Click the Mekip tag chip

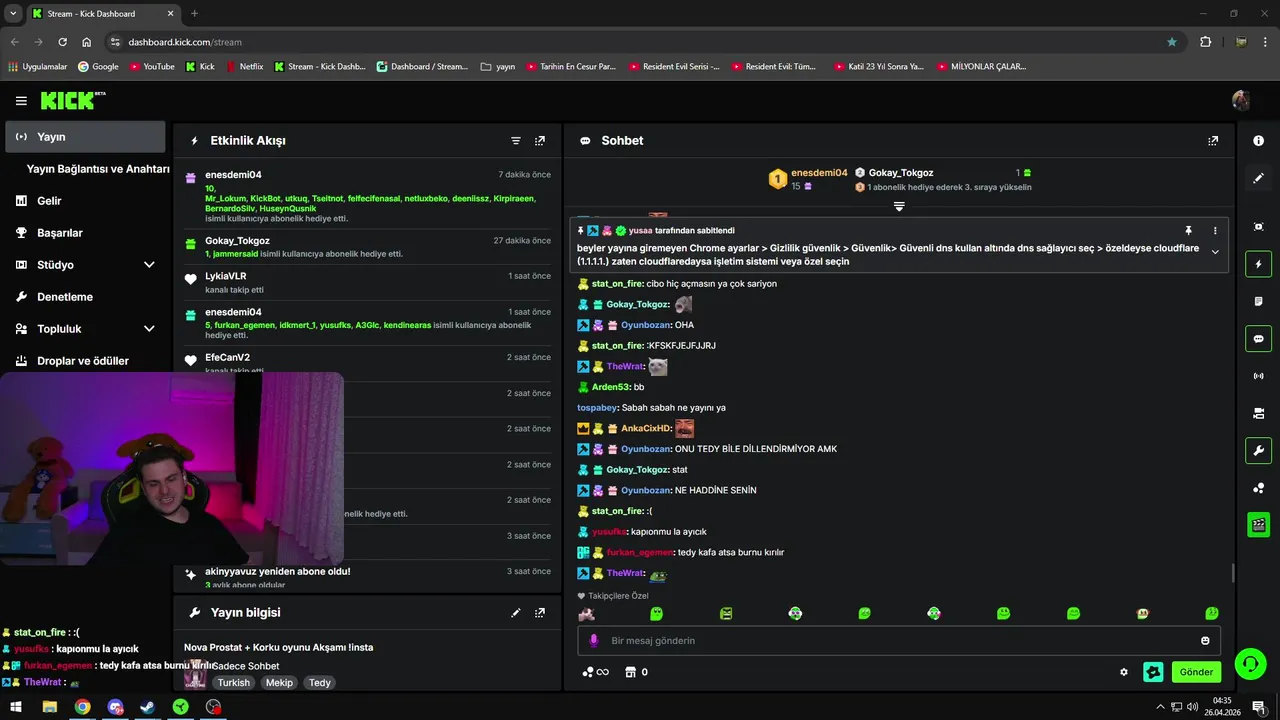click(x=279, y=683)
